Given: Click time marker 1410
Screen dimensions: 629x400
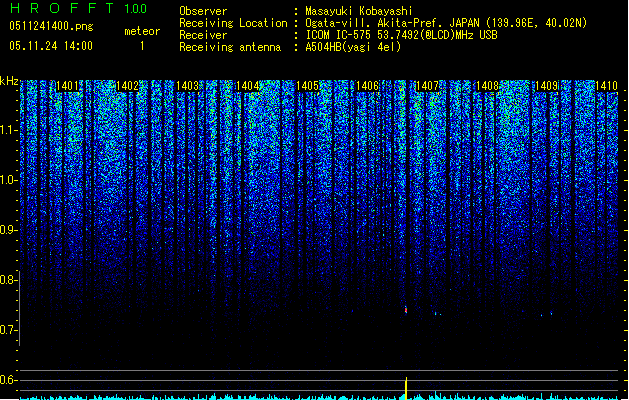Looking at the screenshot, I should pyautogui.click(x=606, y=86).
